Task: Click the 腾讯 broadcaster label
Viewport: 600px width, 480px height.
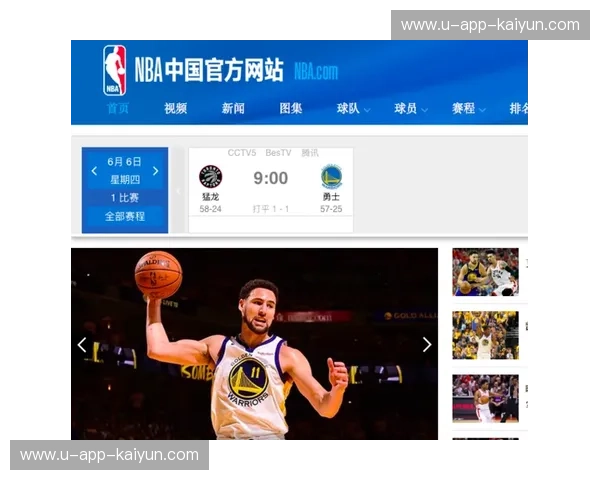Action: click(x=310, y=153)
